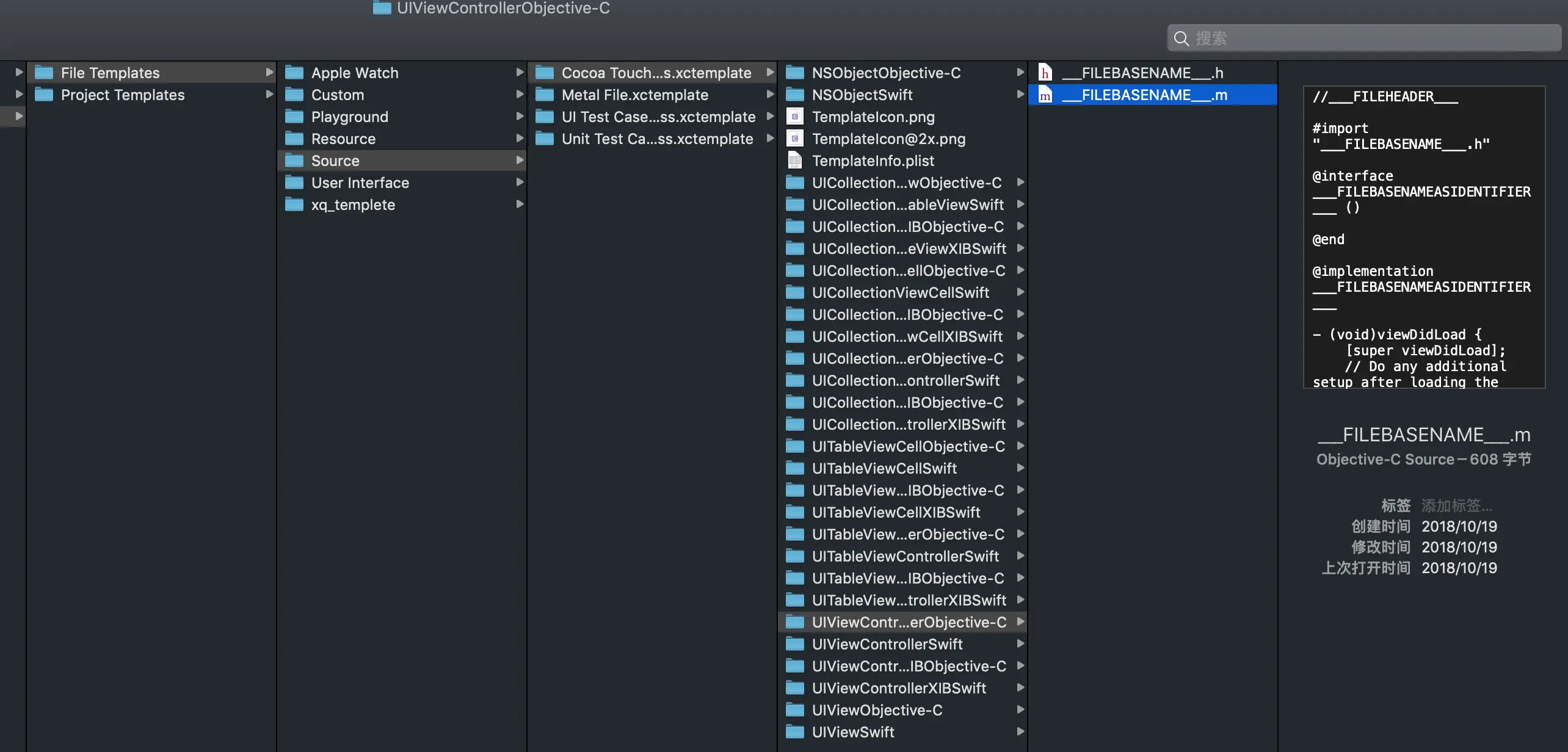1568x752 pixels.
Task: Select the ___FILEBASENAME___.h file name
Action: pos(1142,73)
